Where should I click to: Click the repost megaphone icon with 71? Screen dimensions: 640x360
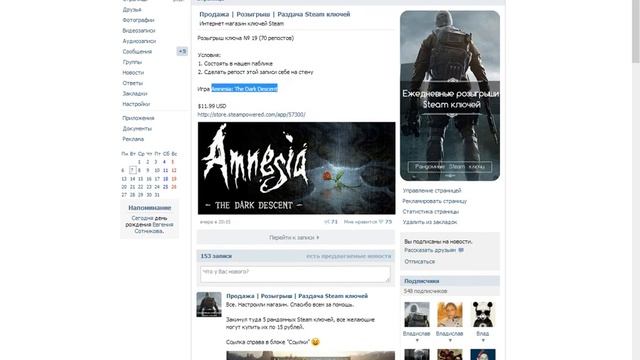click(x=327, y=222)
